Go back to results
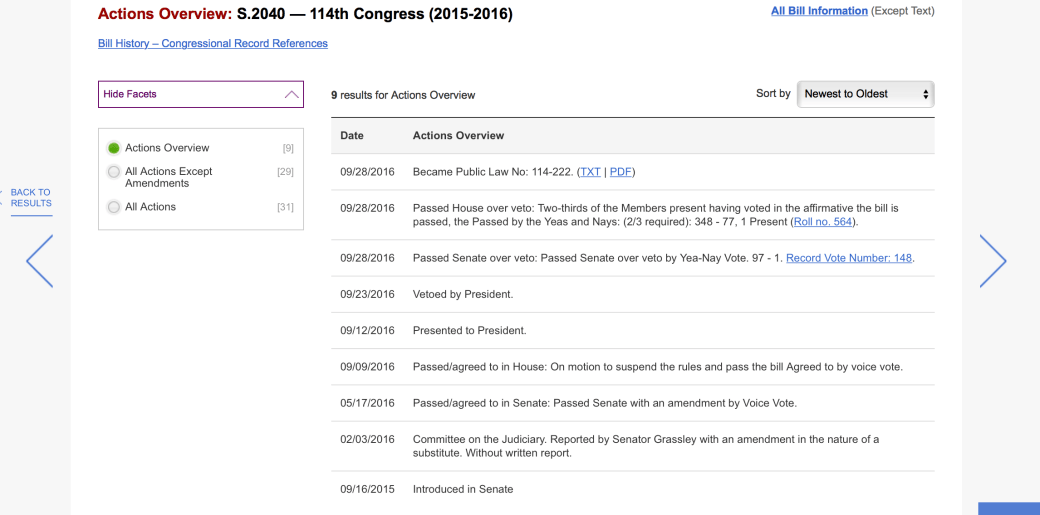This screenshot has width=1040, height=515. pyautogui.click(x=30, y=198)
